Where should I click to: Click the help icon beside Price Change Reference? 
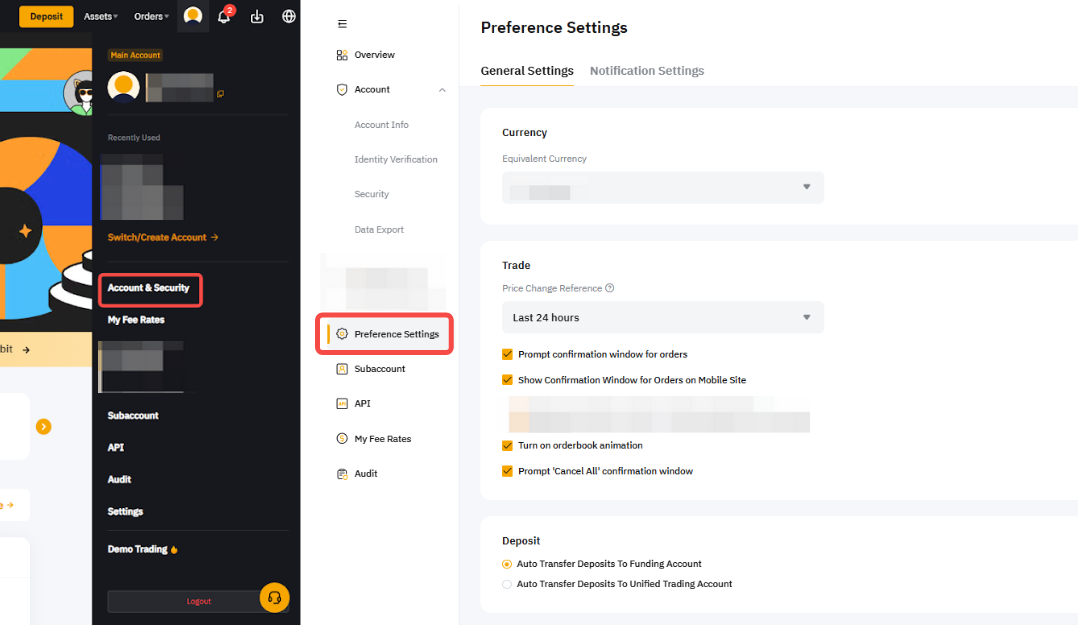610,288
